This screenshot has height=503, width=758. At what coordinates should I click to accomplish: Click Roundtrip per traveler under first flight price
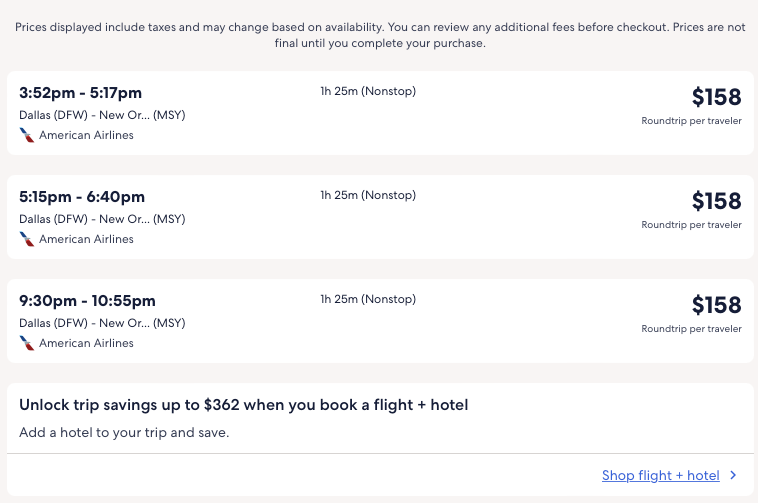[x=691, y=121]
